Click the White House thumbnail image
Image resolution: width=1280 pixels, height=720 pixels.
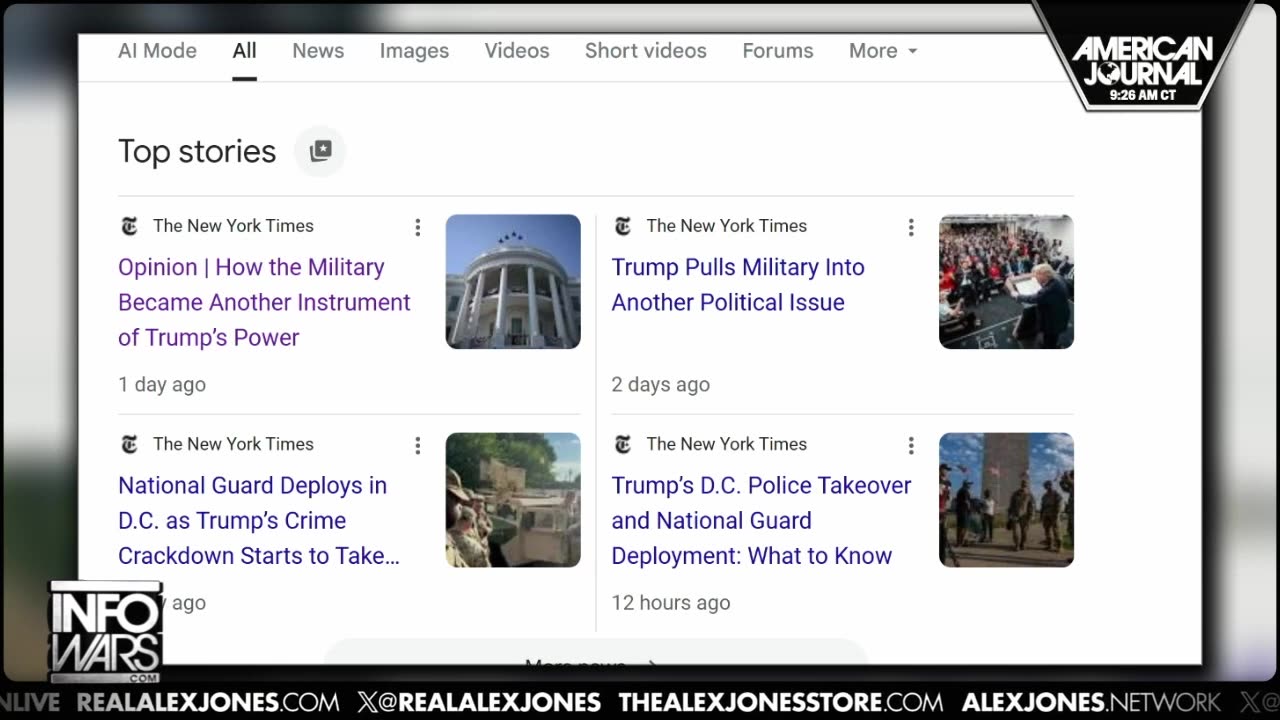pyautogui.click(x=513, y=282)
